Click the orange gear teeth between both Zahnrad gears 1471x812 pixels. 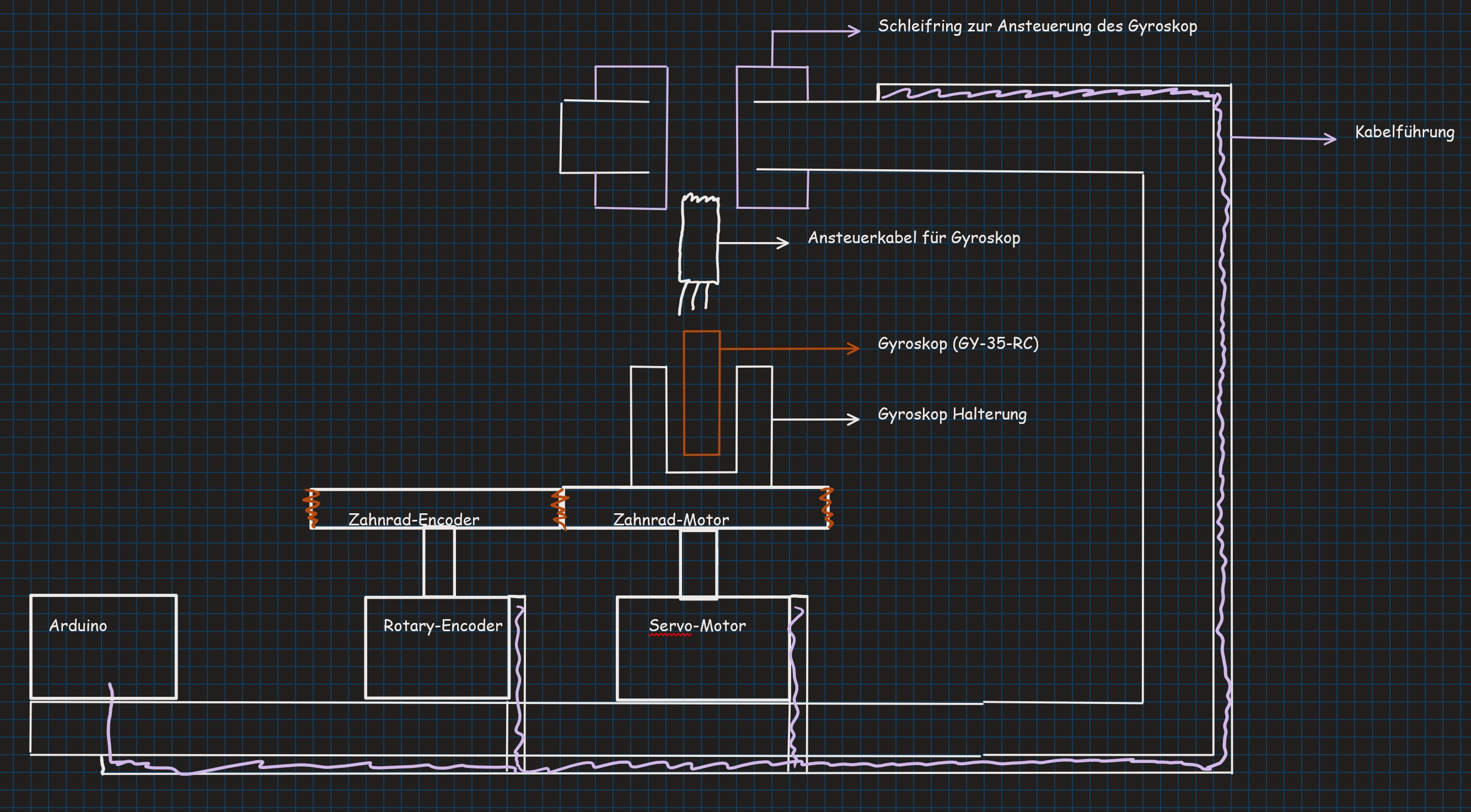560,508
